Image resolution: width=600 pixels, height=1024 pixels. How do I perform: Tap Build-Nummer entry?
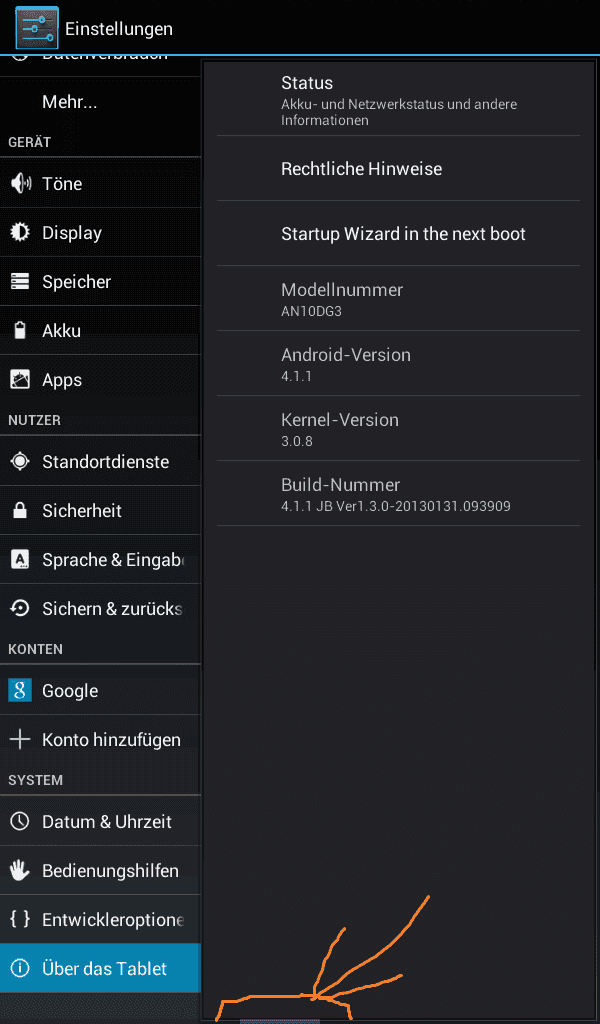[x=398, y=494]
